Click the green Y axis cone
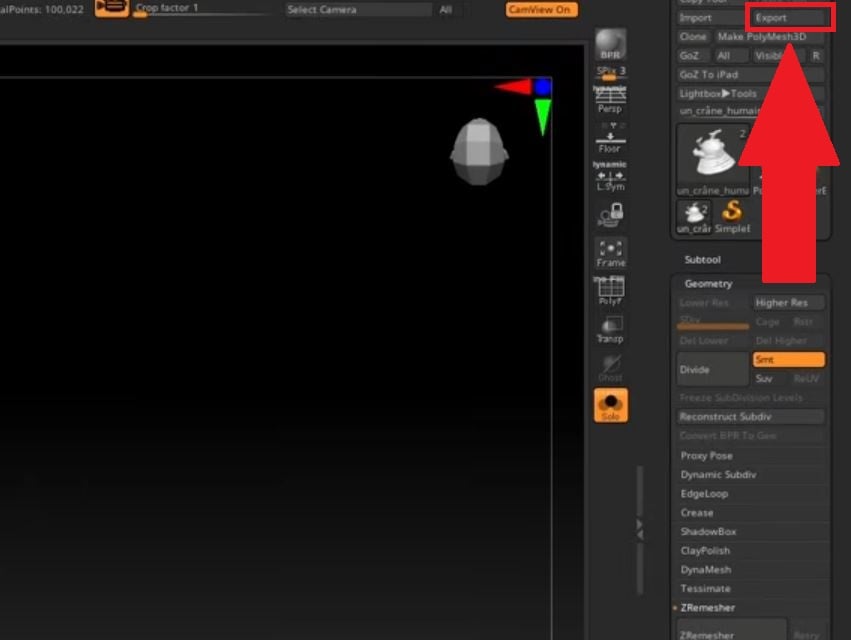The height and width of the screenshot is (640, 851). [543, 116]
